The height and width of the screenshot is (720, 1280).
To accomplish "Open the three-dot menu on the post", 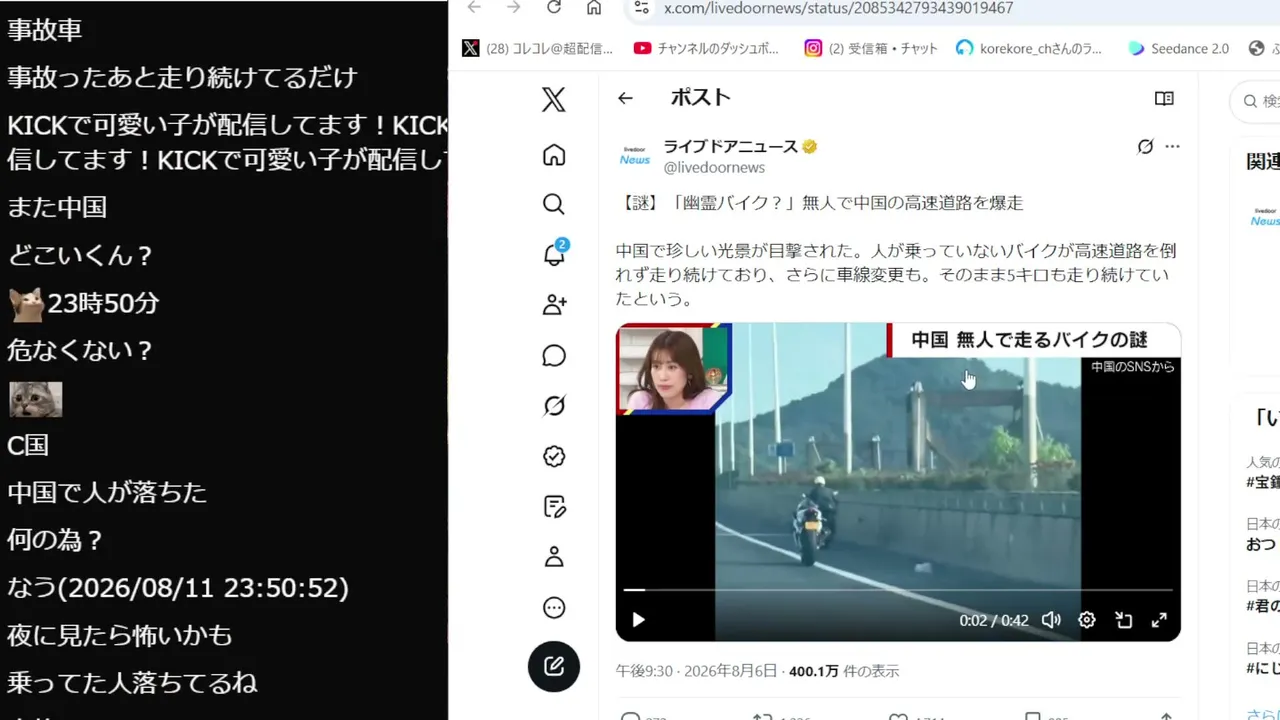I will tap(1173, 147).
